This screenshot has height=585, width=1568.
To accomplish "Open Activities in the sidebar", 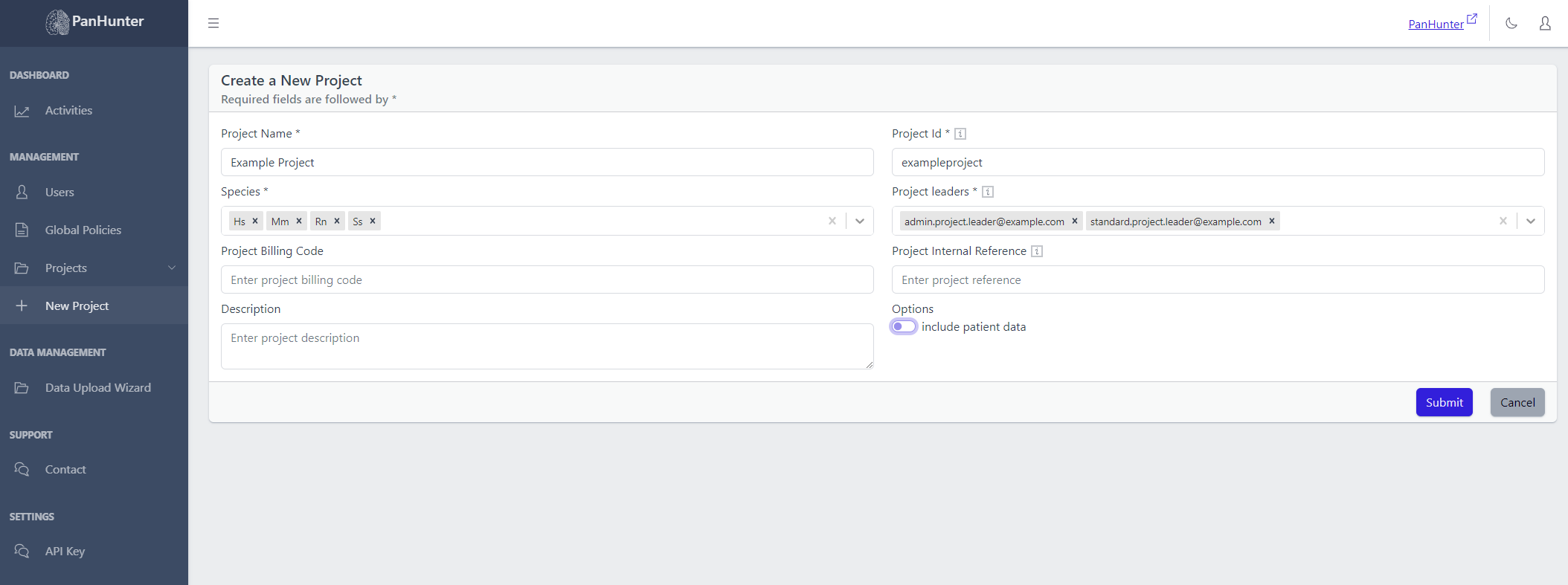I will (x=68, y=111).
